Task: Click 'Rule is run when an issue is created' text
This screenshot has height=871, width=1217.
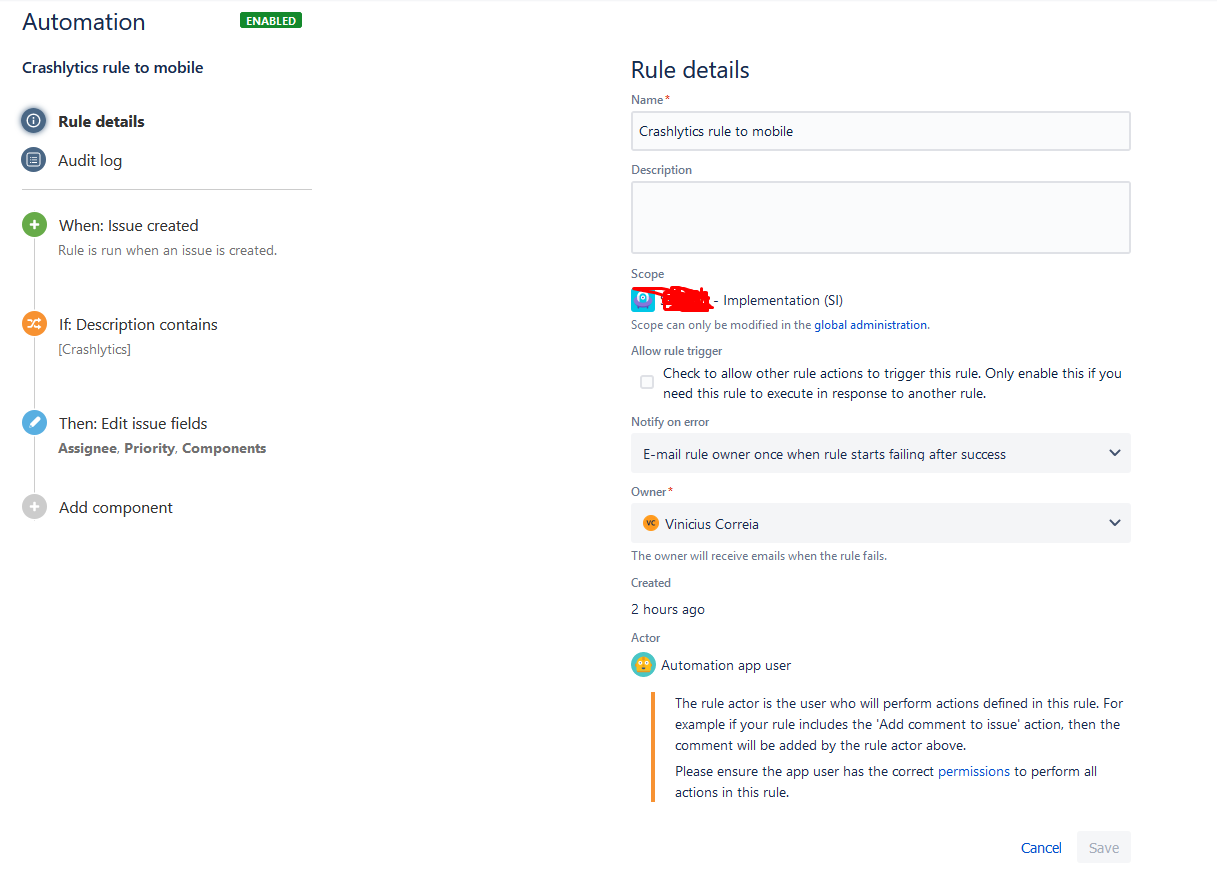Action: (x=167, y=250)
